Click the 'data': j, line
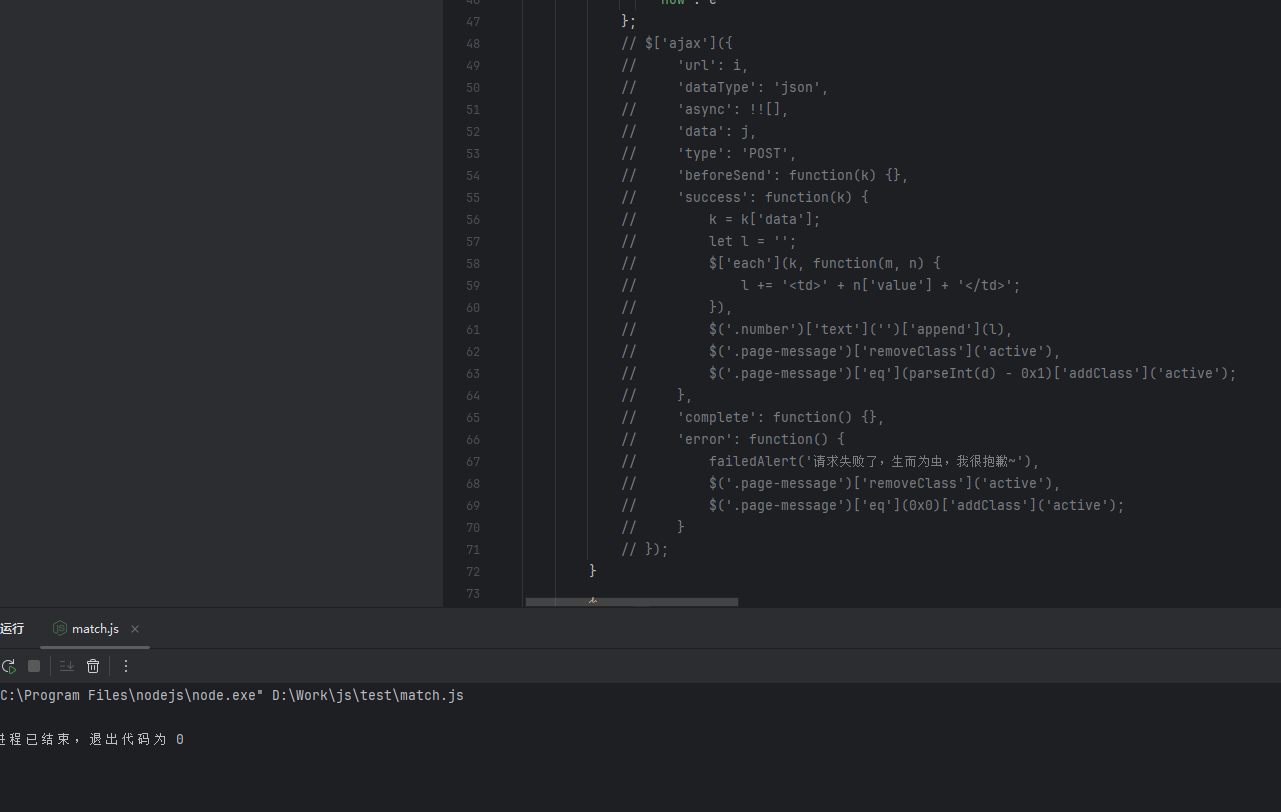The height and width of the screenshot is (812, 1281). point(689,132)
